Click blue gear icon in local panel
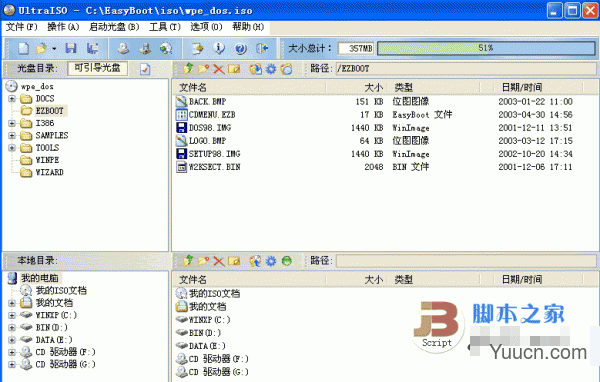This screenshot has width=600, height=382. tap(271, 261)
